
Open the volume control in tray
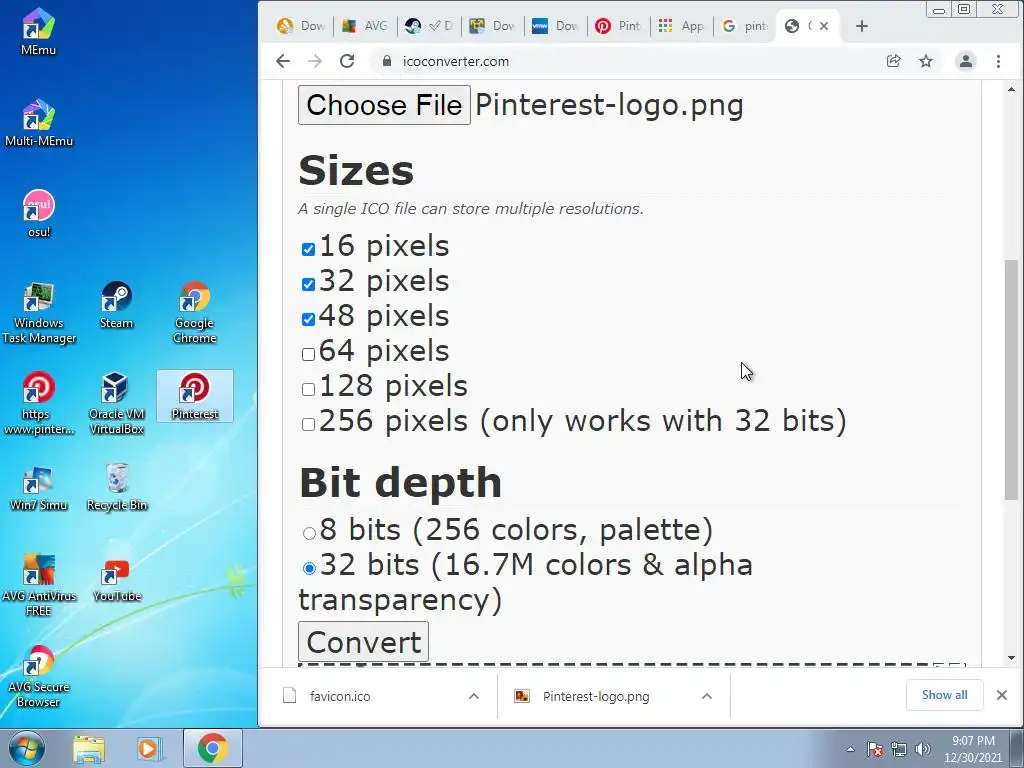click(923, 750)
